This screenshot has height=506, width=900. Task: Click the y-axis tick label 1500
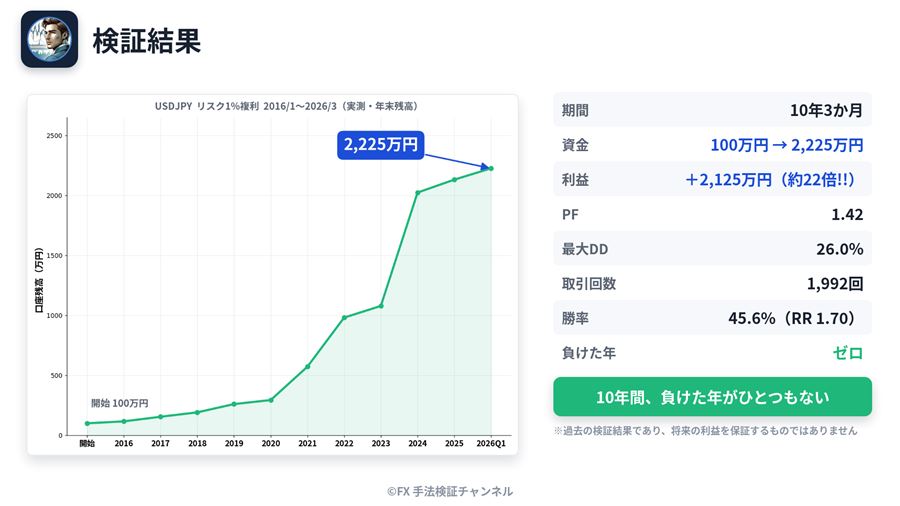(55, 256)
